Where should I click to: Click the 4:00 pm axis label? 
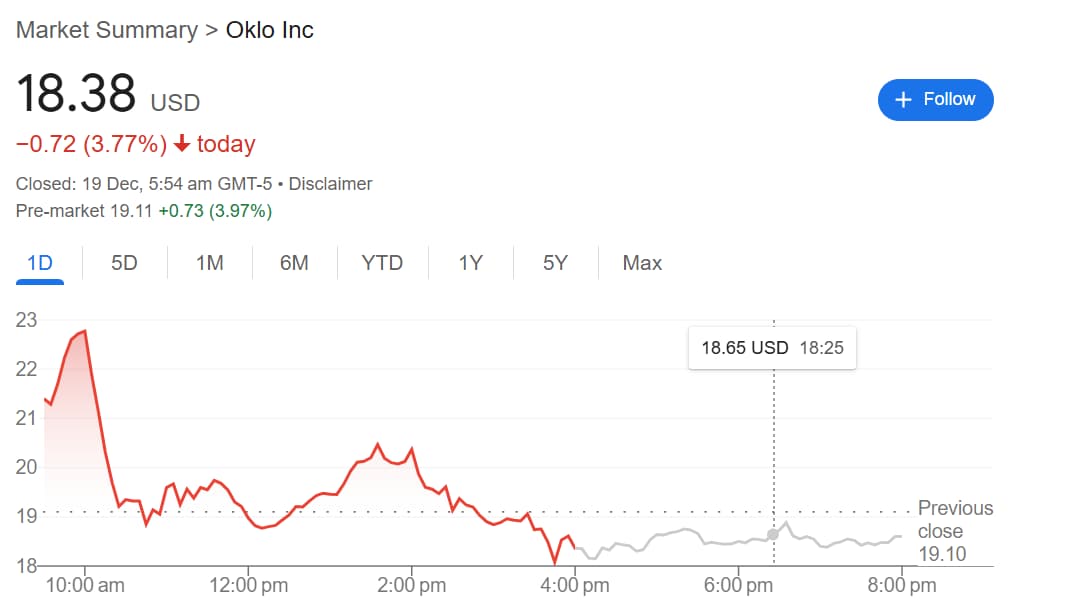click(x=575, y=584)
